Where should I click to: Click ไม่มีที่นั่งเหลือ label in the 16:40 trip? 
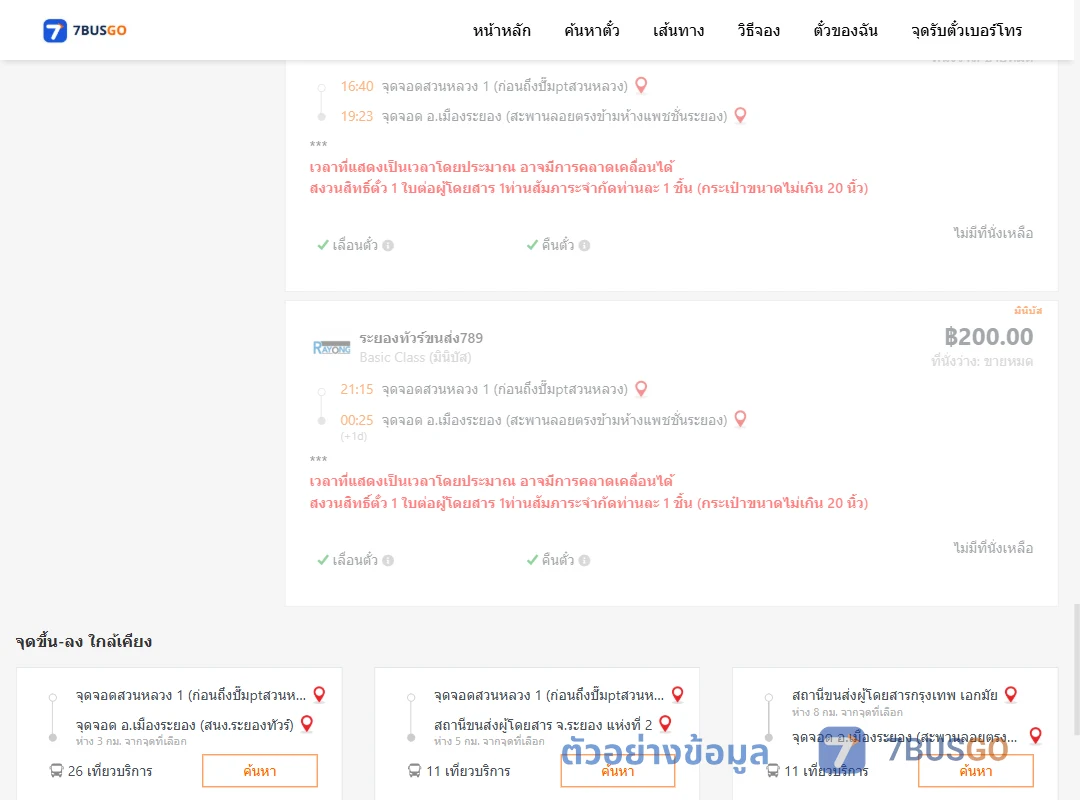pos(993,233)
